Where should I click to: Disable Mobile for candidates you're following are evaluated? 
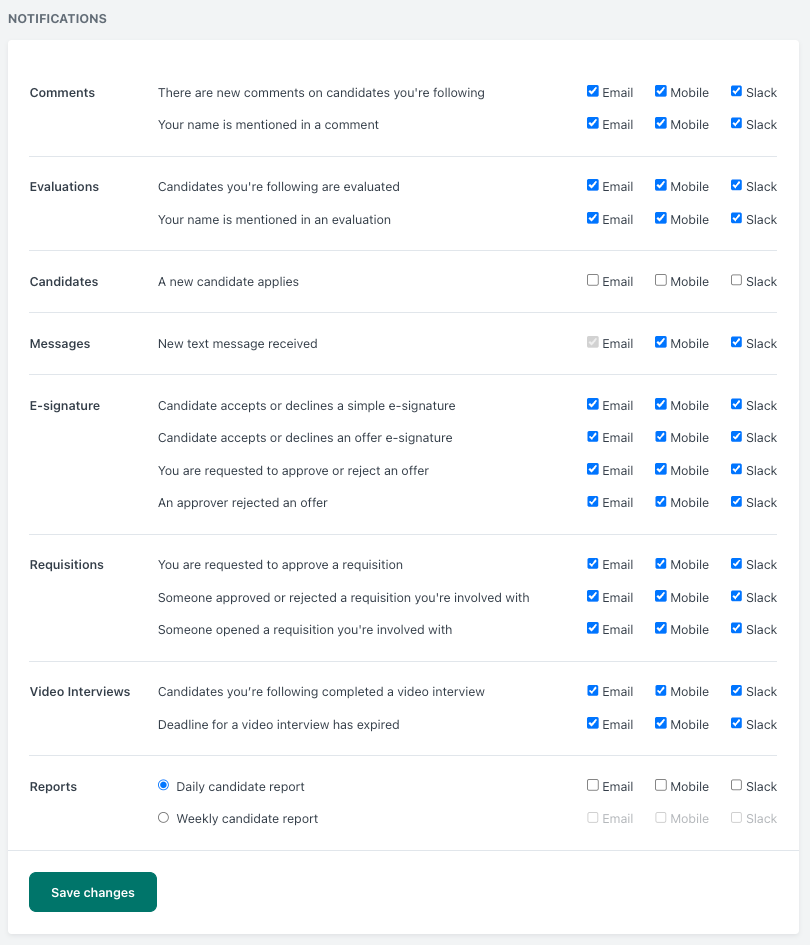pyautogui.click(x=661, y=185)
